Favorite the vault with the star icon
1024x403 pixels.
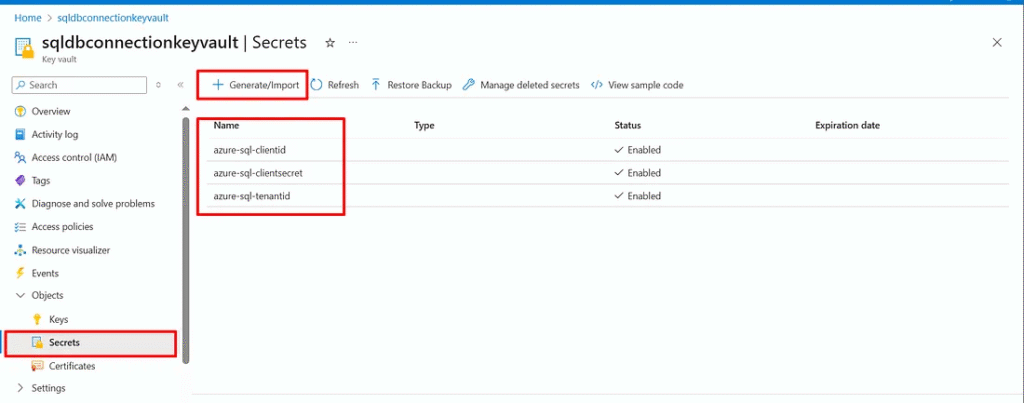[330, 42]
